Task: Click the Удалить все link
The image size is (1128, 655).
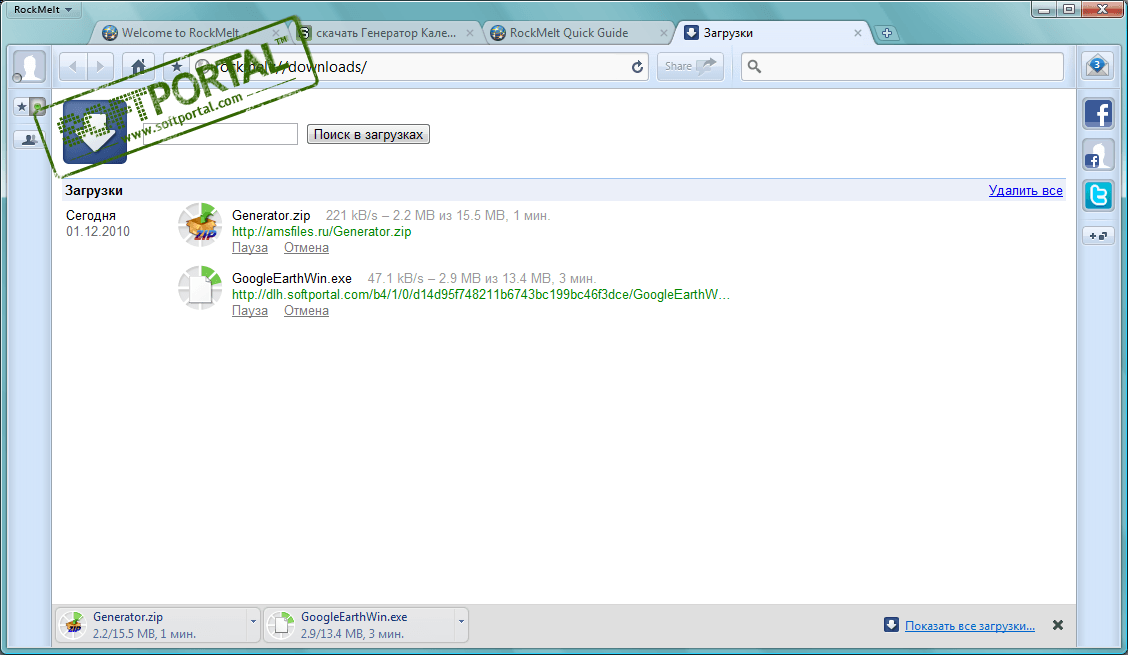Action: (x=1025, y=191)
